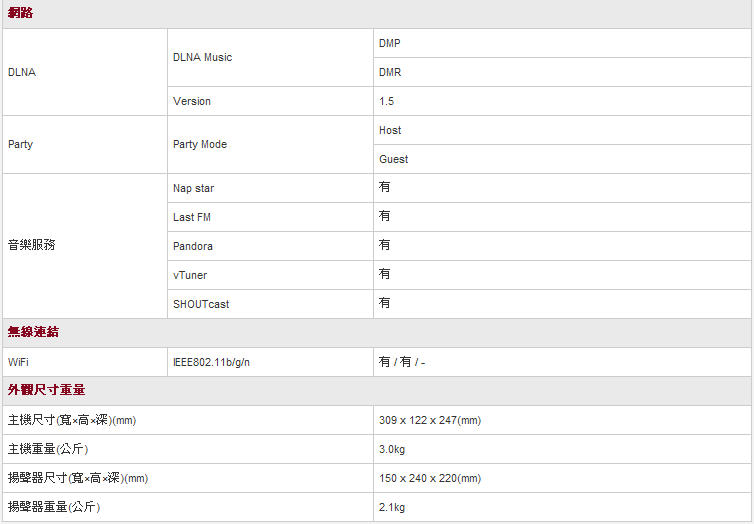
Task: Click the DMR value cell
Action: [390, 72]
